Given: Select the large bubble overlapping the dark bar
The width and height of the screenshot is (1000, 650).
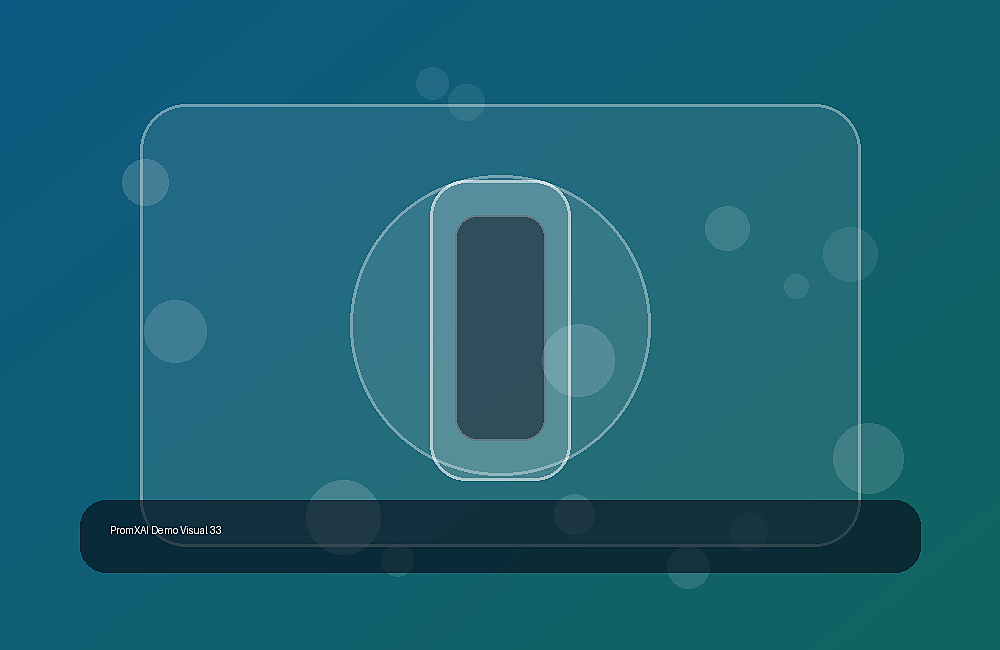Looking at the screenshot, I should coord(343,517).
